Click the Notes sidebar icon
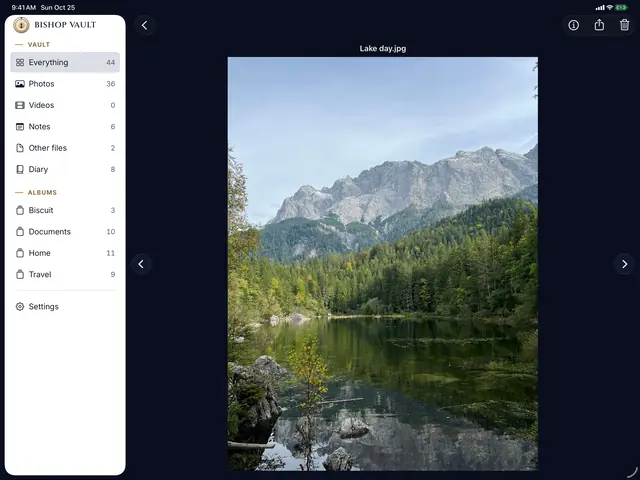 click(20, 127)
